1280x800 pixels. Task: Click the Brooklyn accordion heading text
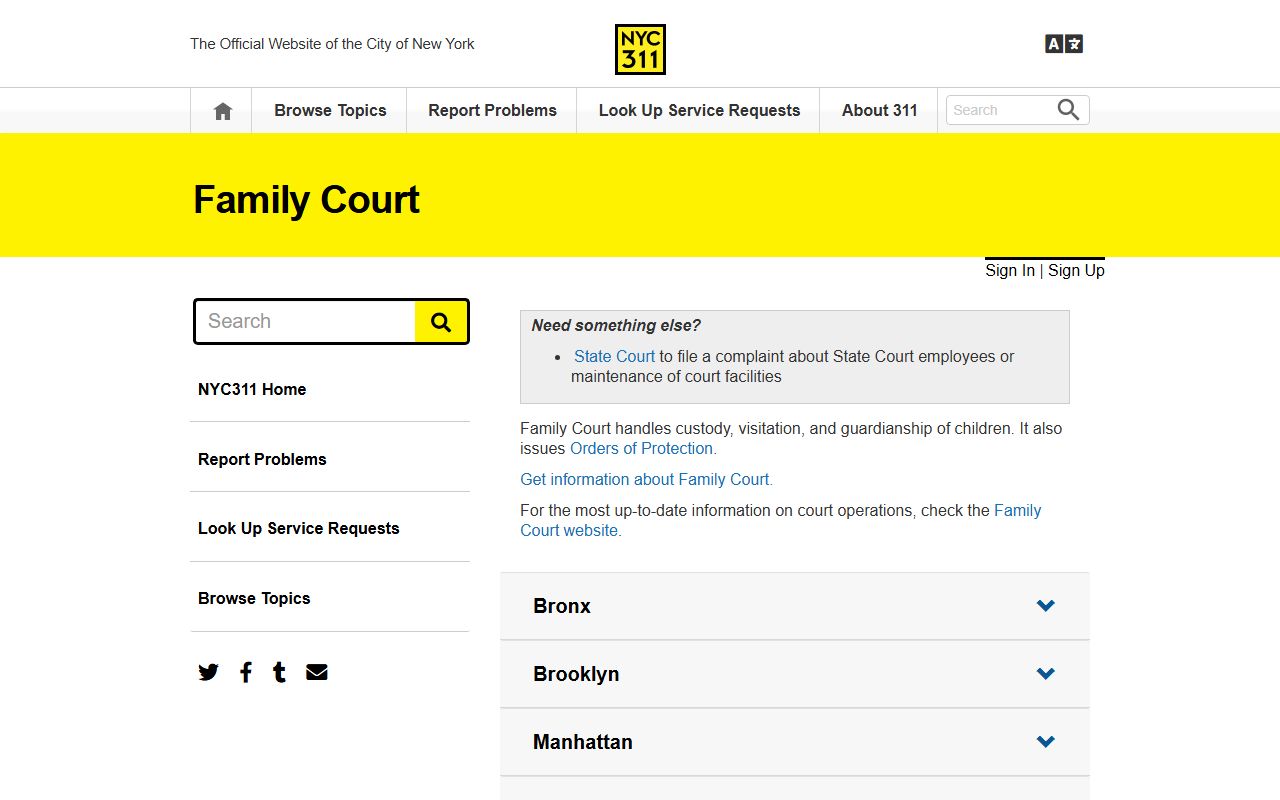coord(576,674)
